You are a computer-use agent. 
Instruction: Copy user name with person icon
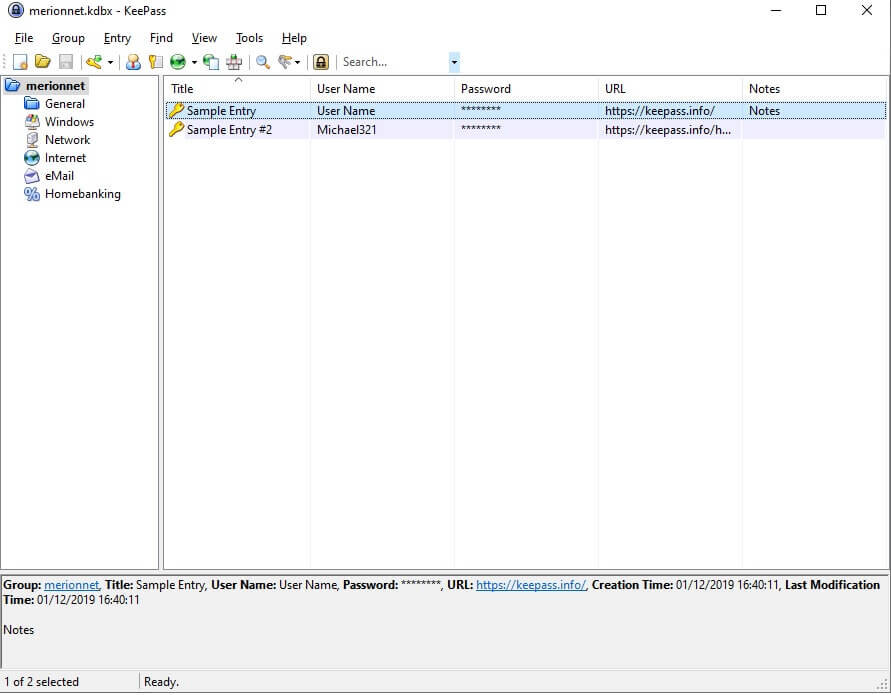pyautogui.click(x=134, y=62)
